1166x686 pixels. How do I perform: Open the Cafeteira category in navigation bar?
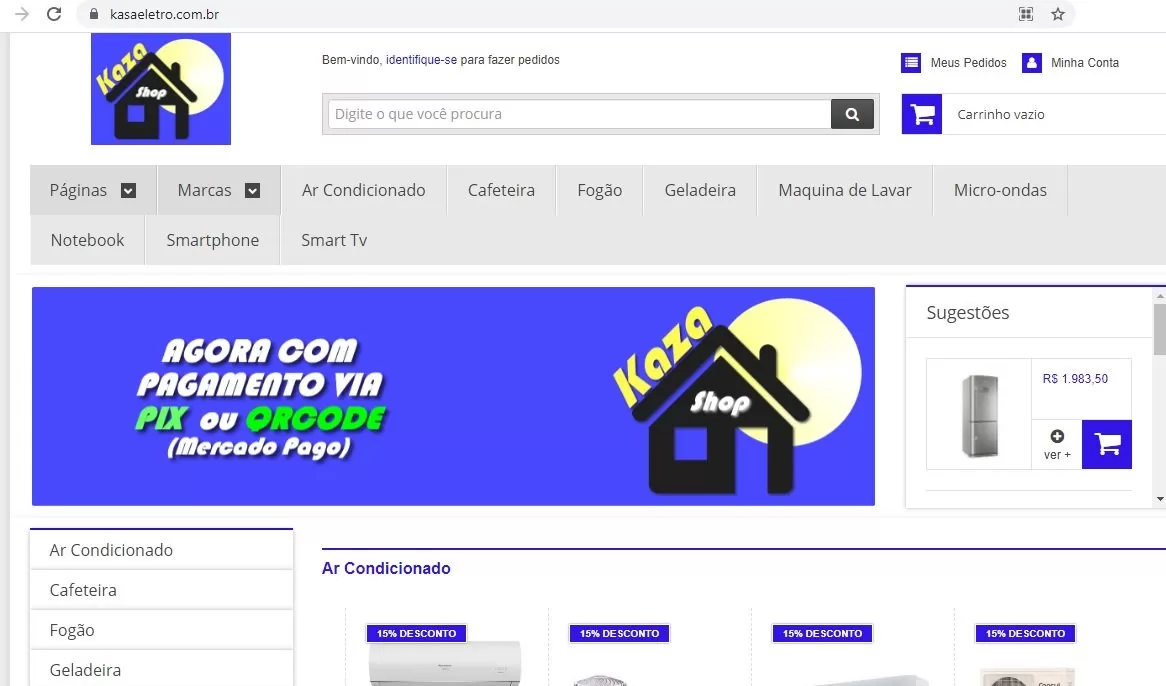pyautogui.click(x=501, y=190)
